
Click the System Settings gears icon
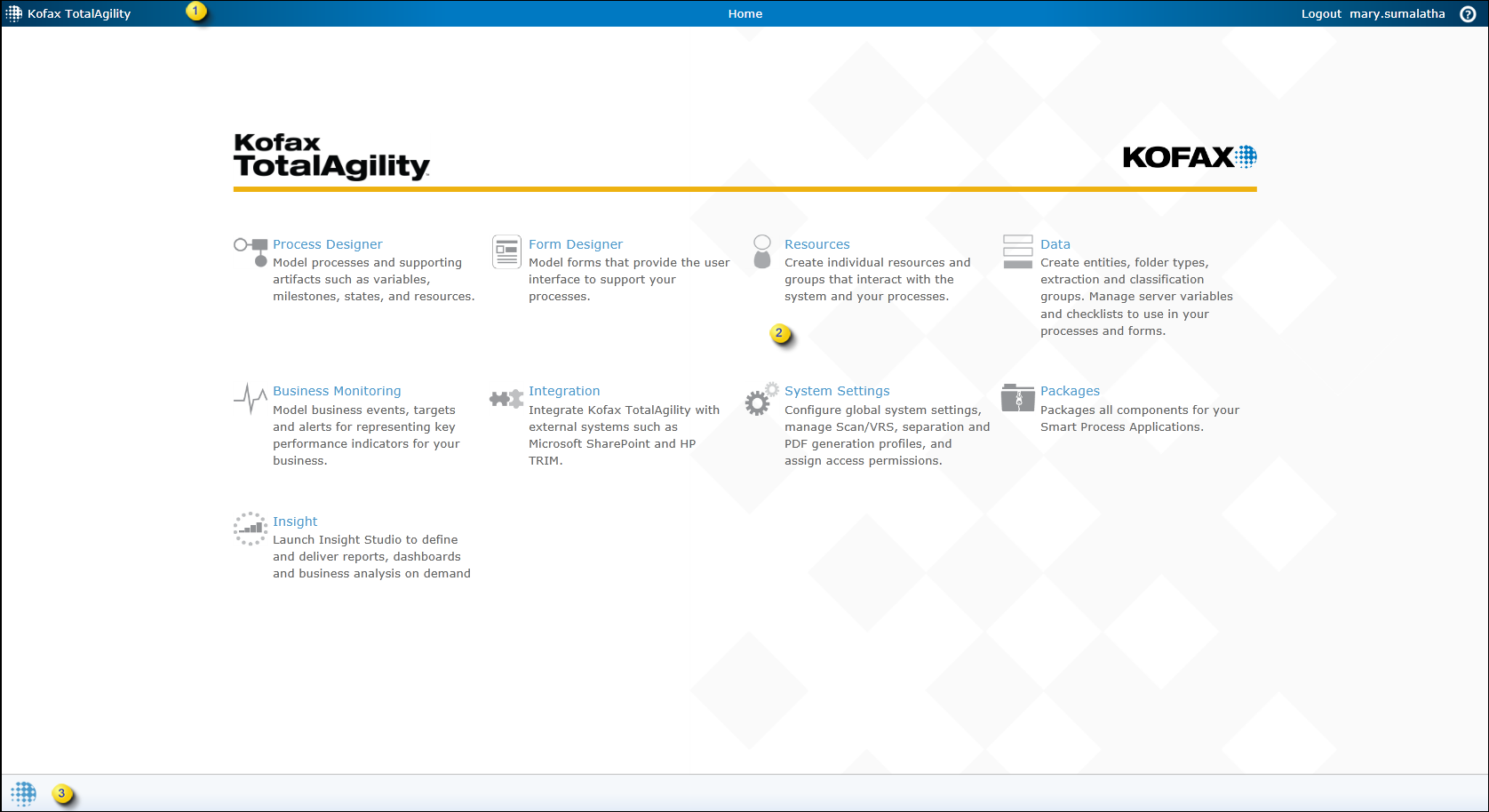click(761, 400)
